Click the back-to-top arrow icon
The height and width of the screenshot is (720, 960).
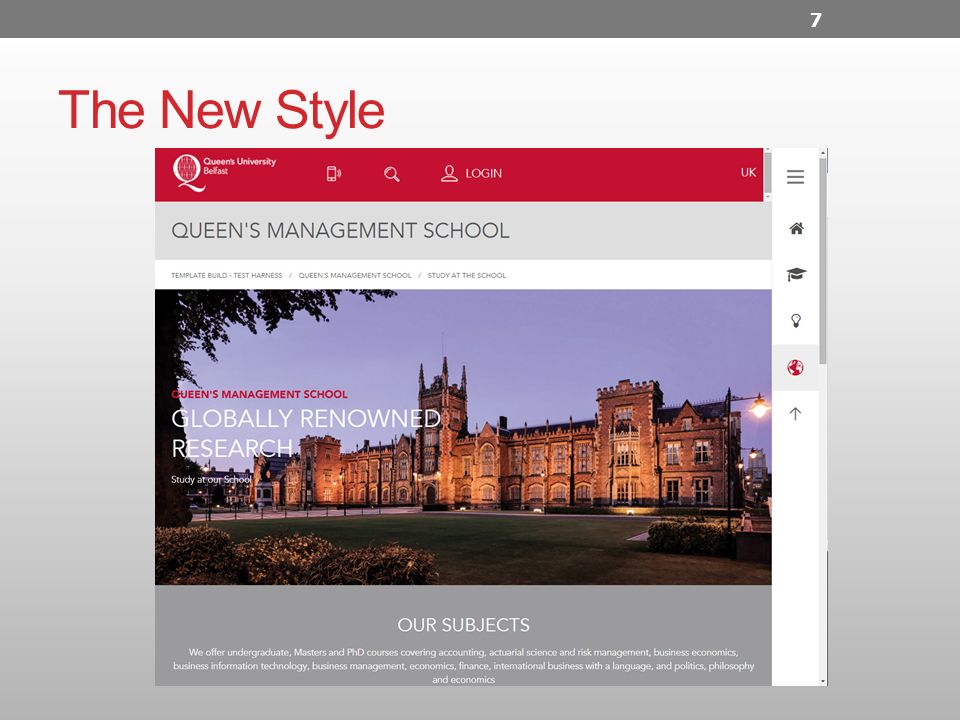[x=795, y=414]
